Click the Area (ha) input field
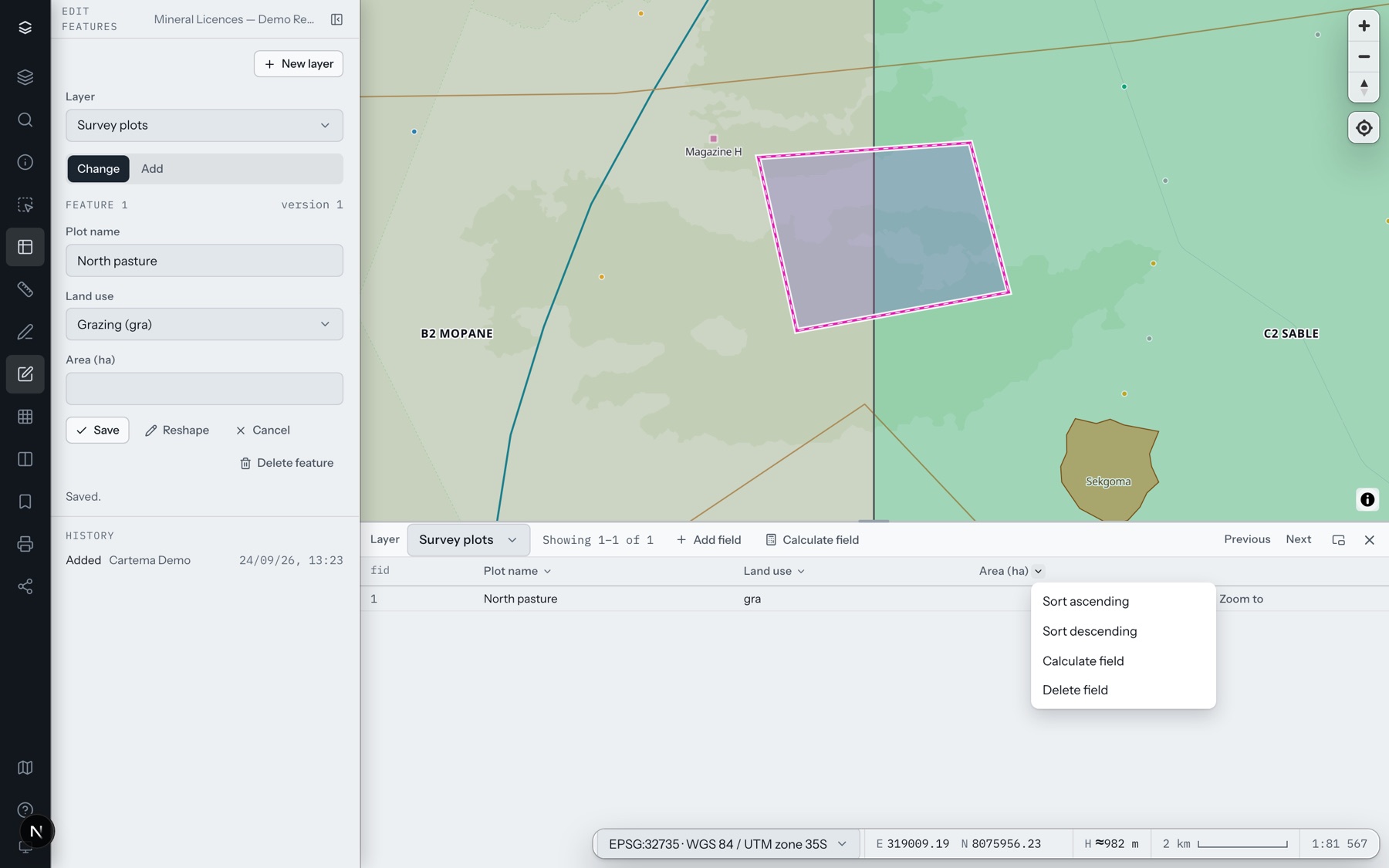The height and width of the screenshot is (868, 1389). [x=204, y=389]
